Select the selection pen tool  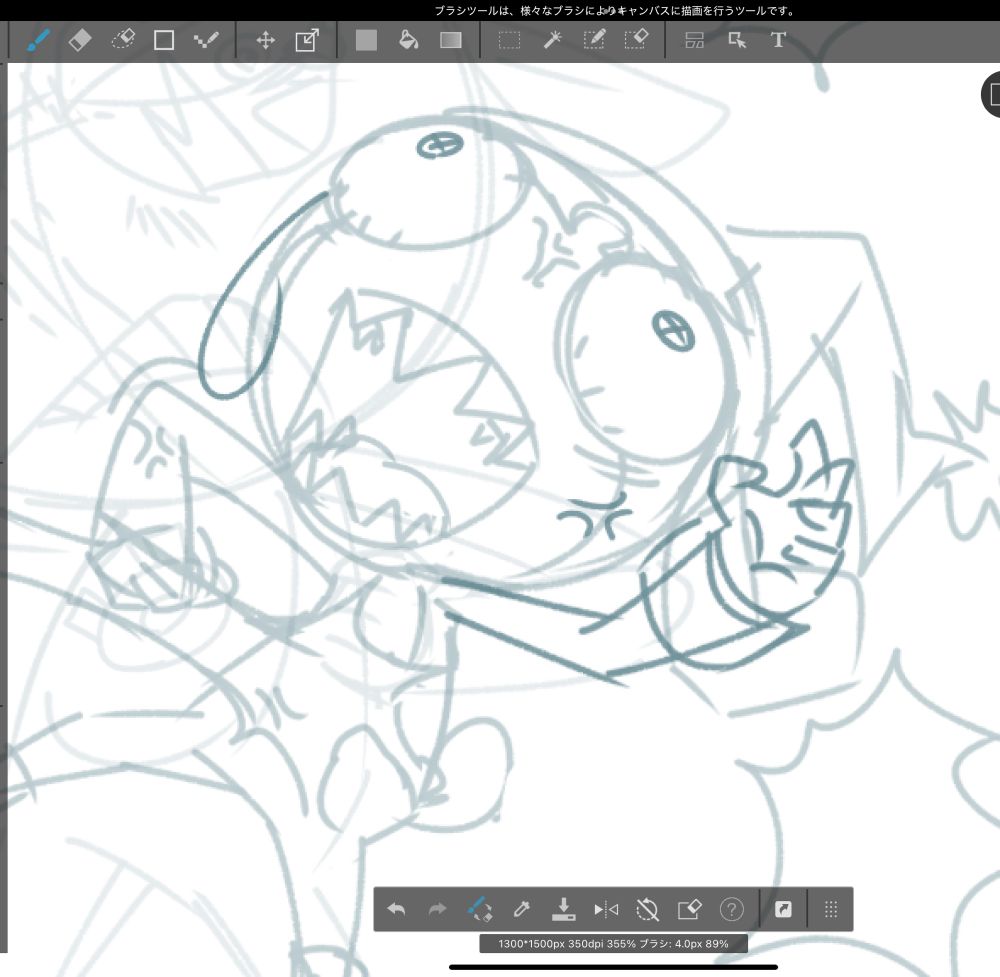pos(594,40)
